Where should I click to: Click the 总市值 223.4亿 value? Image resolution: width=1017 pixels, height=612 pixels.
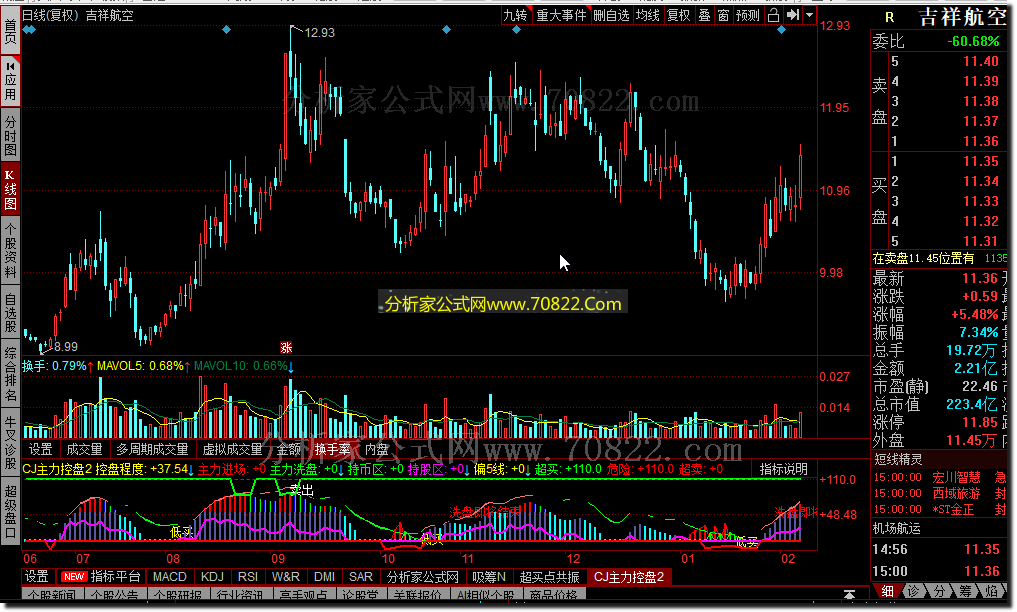click(972, 405)
